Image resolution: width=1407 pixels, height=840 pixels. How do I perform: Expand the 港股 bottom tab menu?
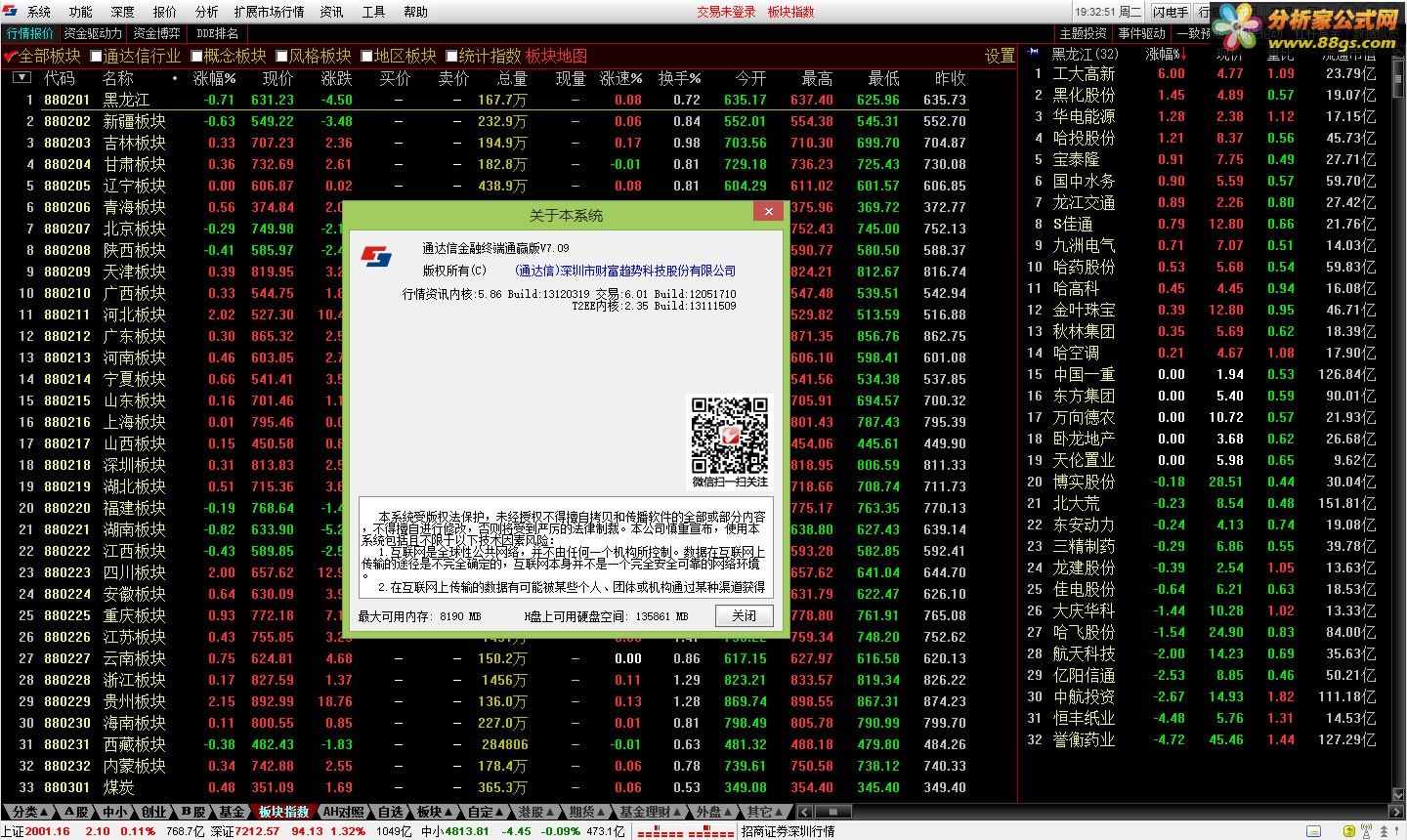pos(536,812)
